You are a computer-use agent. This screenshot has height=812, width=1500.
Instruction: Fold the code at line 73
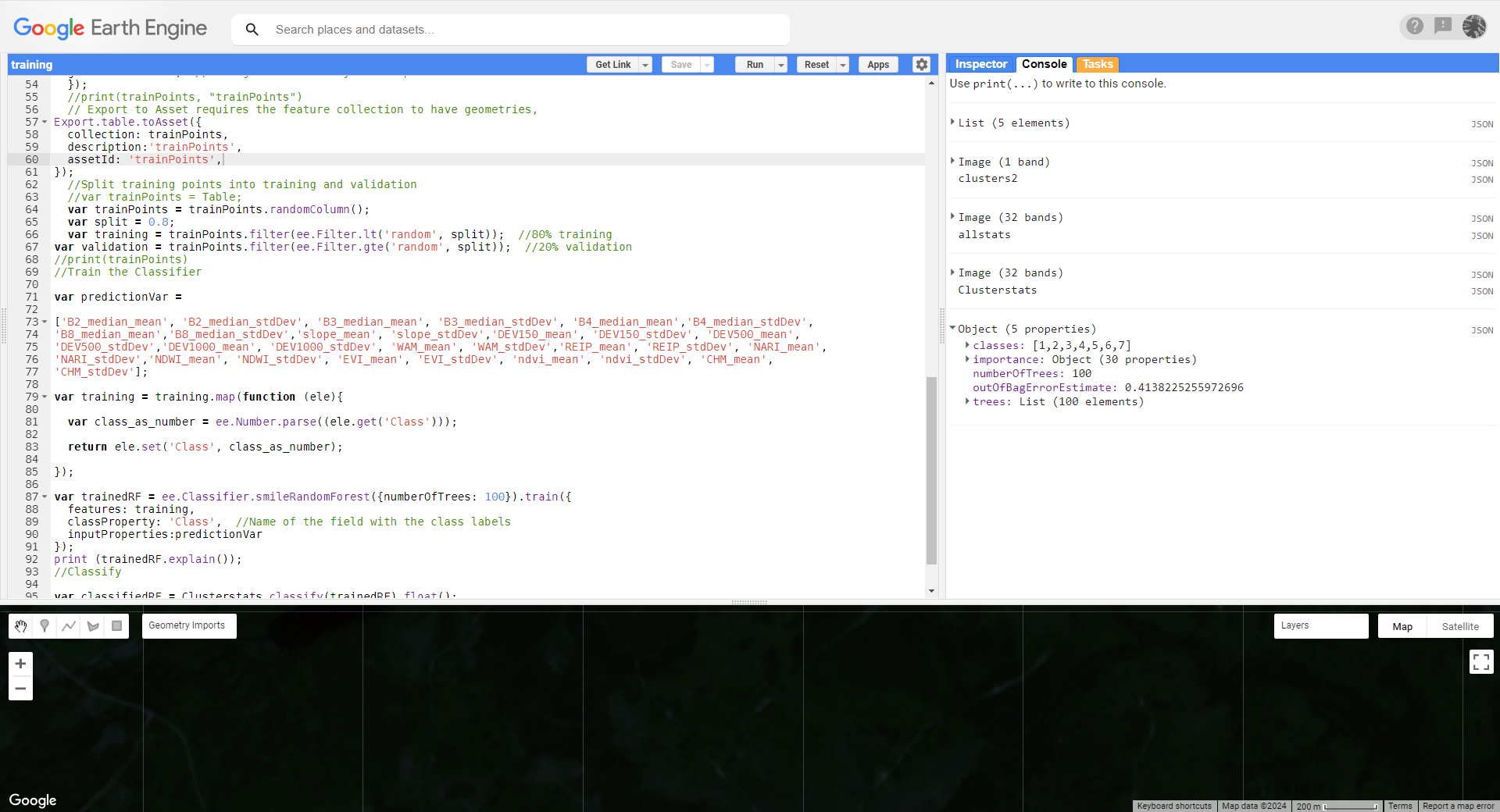(x=45, y=322)
